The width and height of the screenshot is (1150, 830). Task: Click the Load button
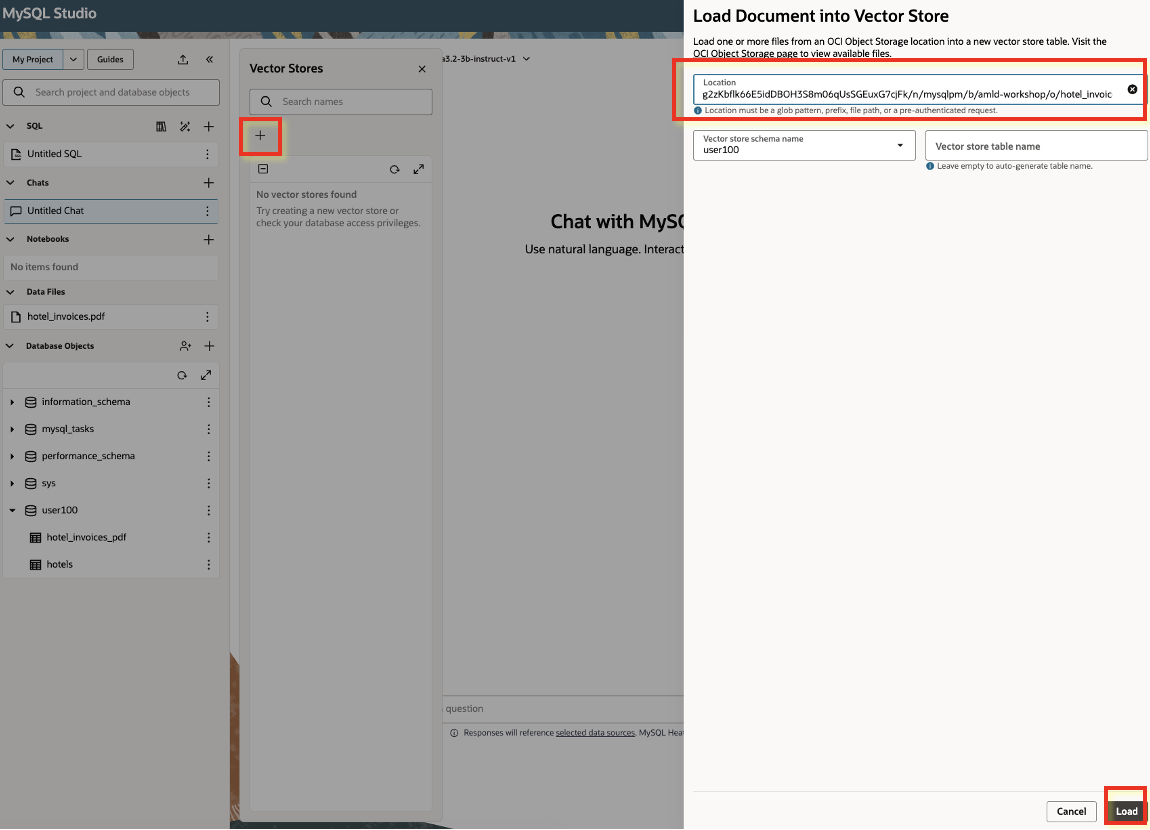pyautogui.click(x=1126, y=811)
